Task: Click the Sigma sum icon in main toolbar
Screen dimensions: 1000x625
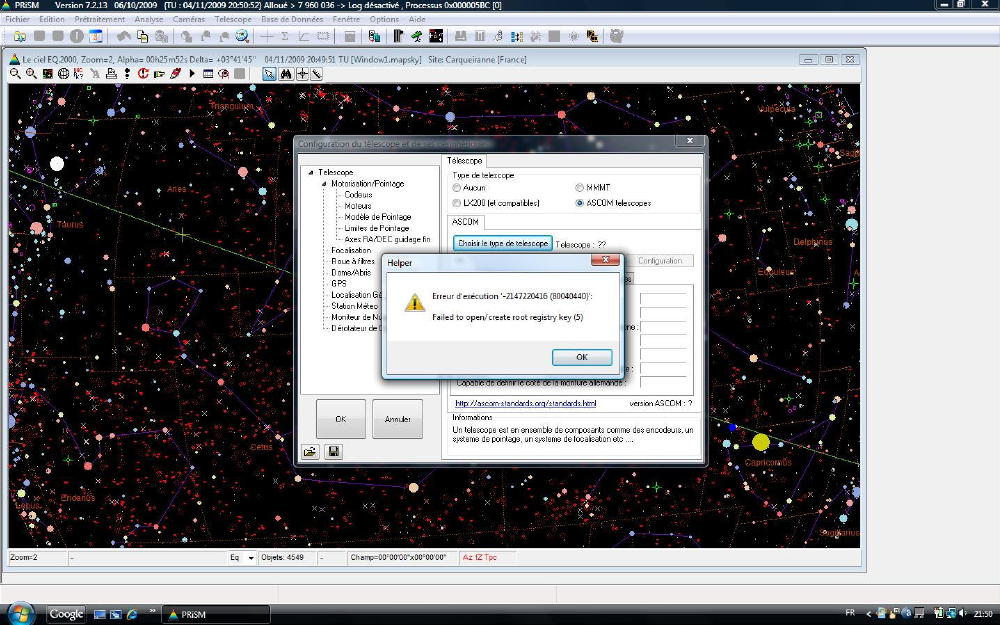Action: click(285, 37)
